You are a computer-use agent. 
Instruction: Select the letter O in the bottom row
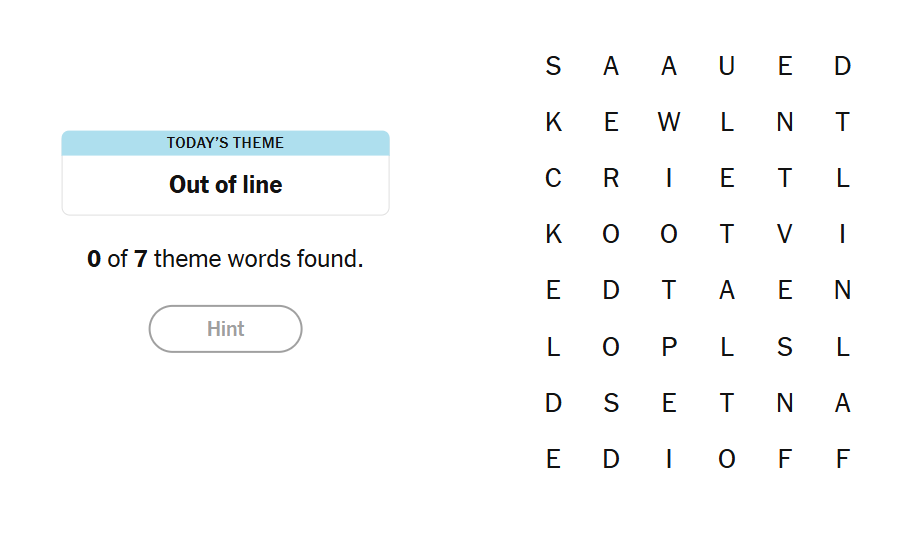727,459
